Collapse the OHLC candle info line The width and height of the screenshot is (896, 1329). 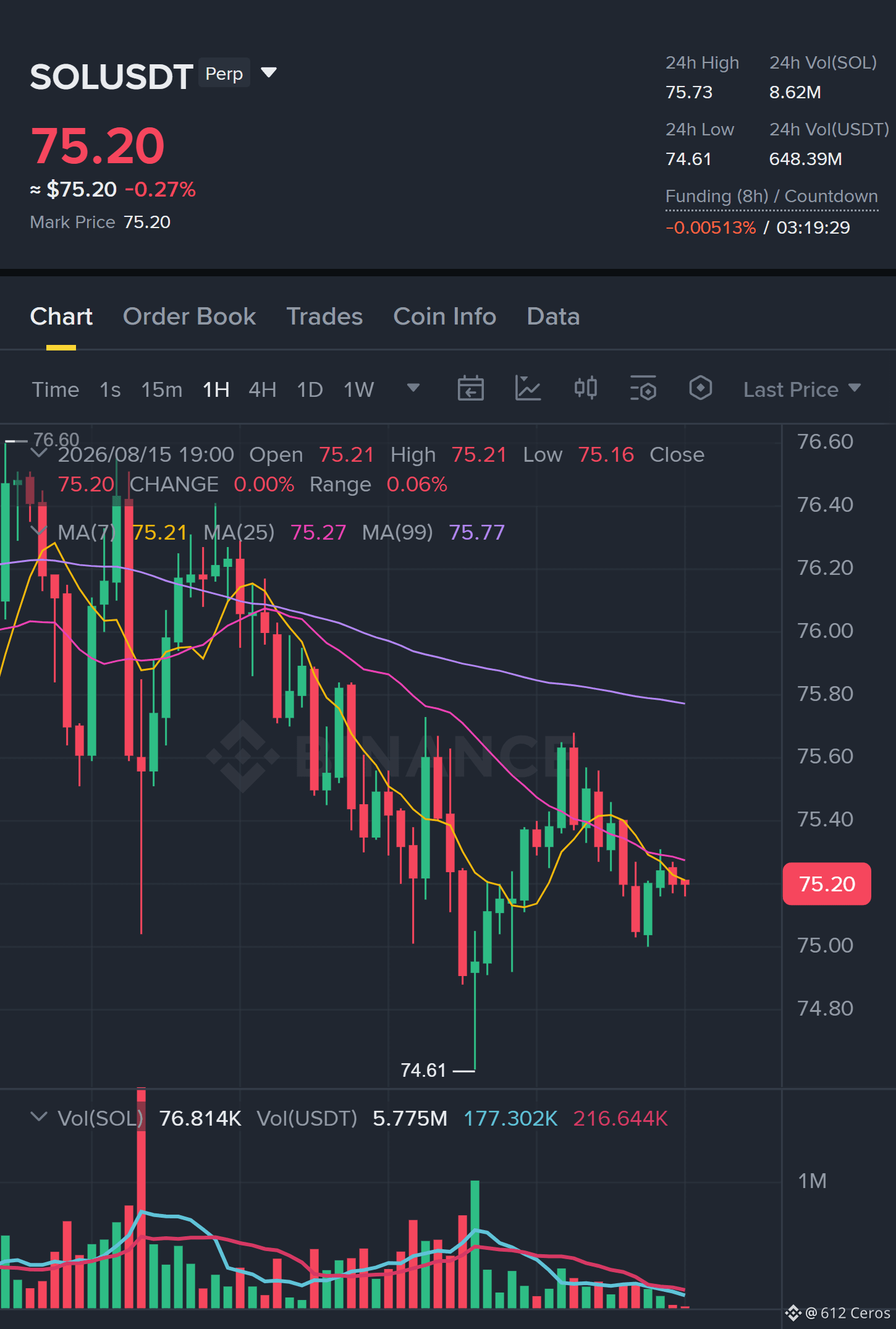pyautogui.click(x=39, y=452)
